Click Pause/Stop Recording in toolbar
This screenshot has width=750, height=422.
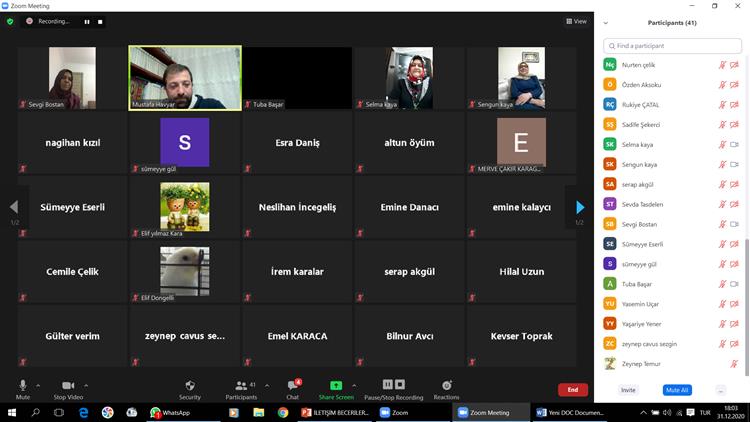(x=394, y=389)
